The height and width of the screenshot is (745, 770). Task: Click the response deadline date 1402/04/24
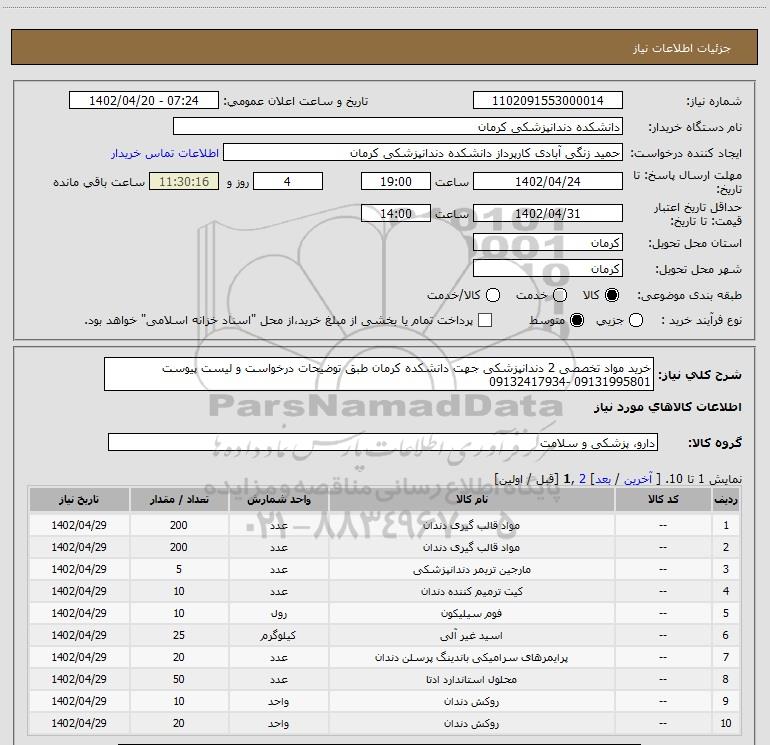pyautogui.click(x=548, y=181)
